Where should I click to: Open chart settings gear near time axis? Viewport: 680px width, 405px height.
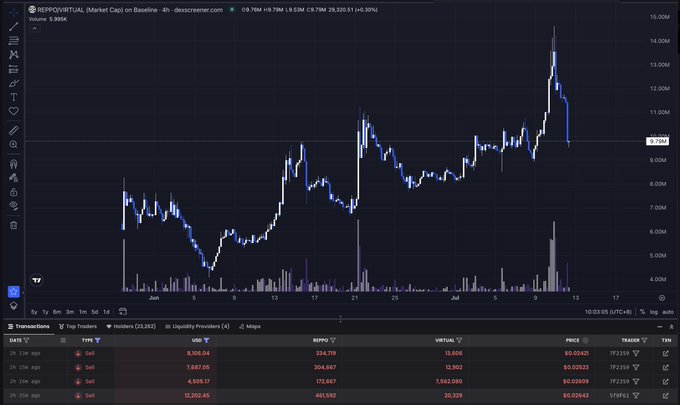tap(662, 298)
